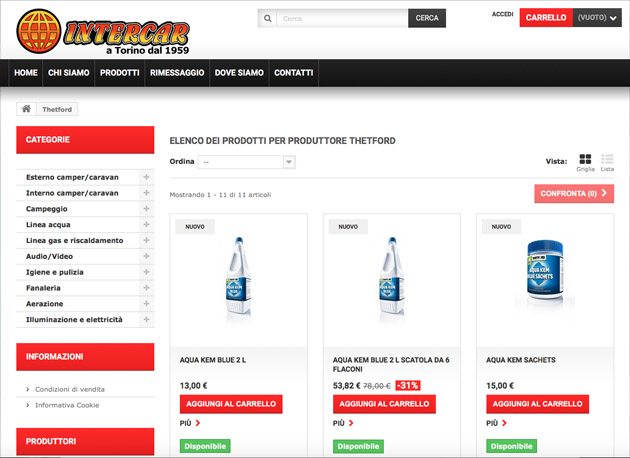The image size is (630, 458).
Task: Click the ACCEDI login link
Action: [x=502, y=15]
